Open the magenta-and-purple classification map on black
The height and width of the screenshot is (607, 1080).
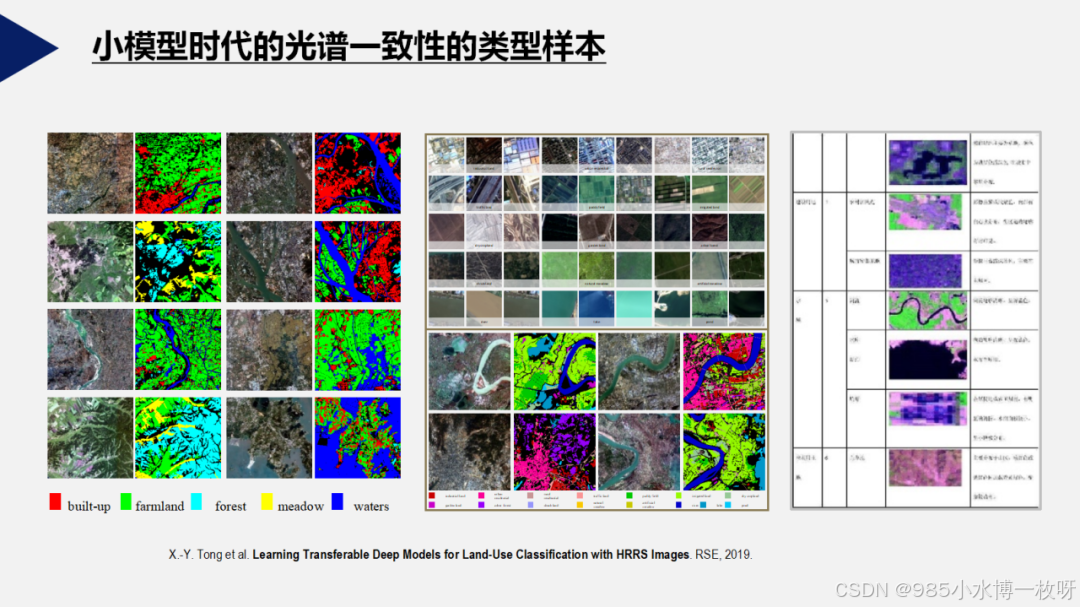point(554,451)
